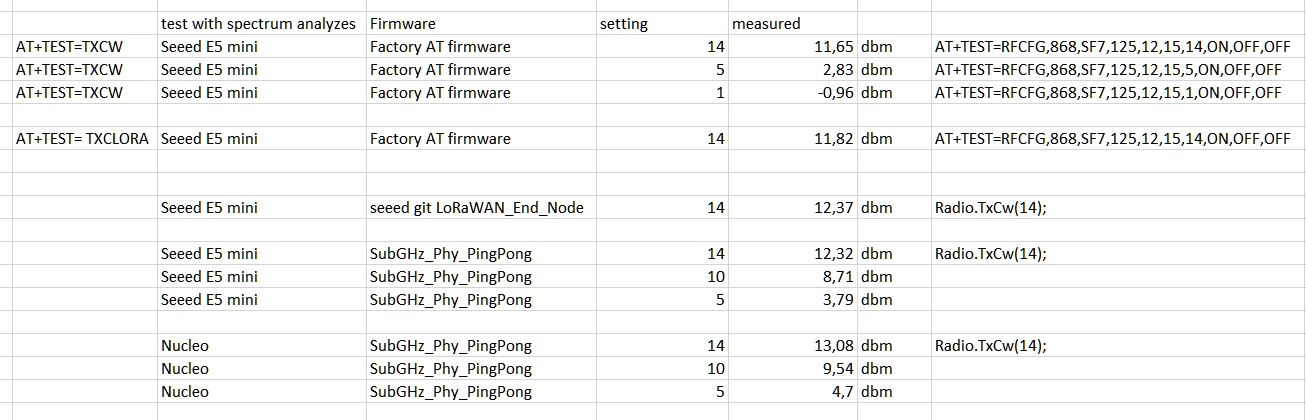Select the measured value 12,37 cell

[793, 208]
